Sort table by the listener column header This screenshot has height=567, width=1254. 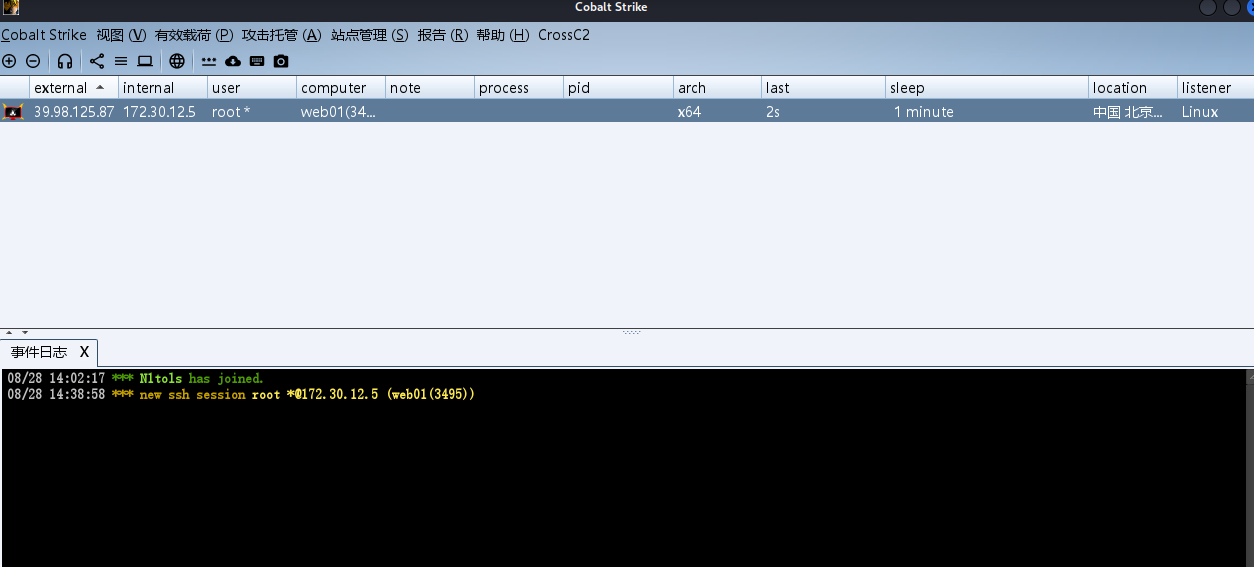[1206, 88]
